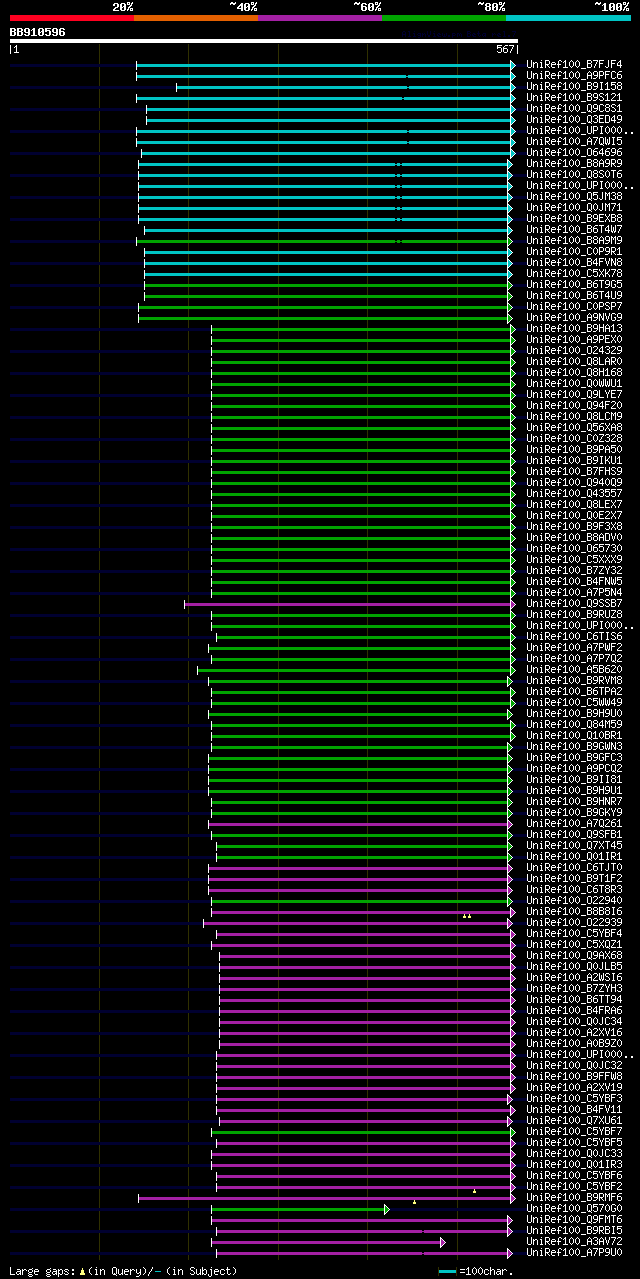The width and height of the screenshot is (640, 1279).
Task: Select label UniRef100_O24329
Action: click(x=574, y=350)
